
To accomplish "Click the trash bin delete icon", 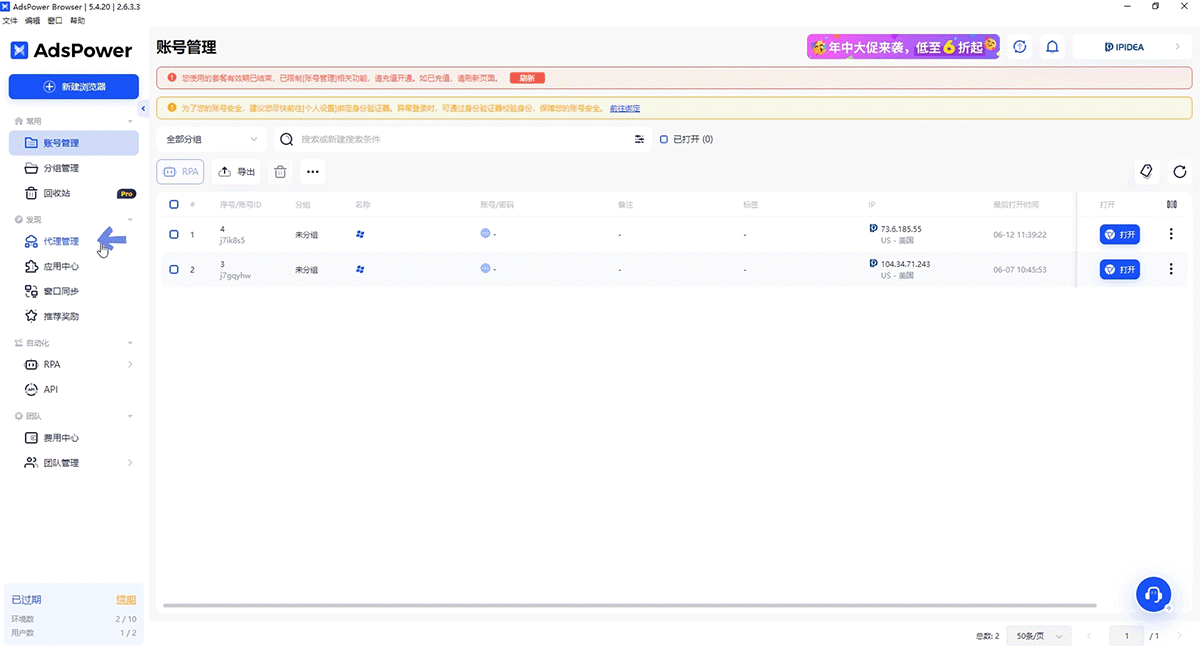I will coord(280,172).
